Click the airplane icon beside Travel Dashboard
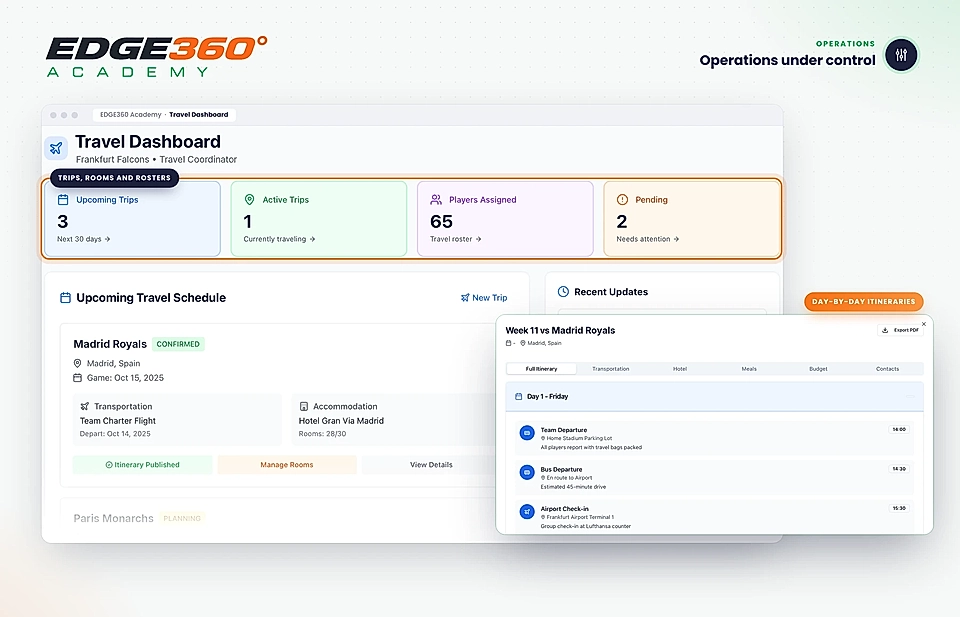Image resolution: width=960 pixels, height=617 pixels. coord(56,148)
